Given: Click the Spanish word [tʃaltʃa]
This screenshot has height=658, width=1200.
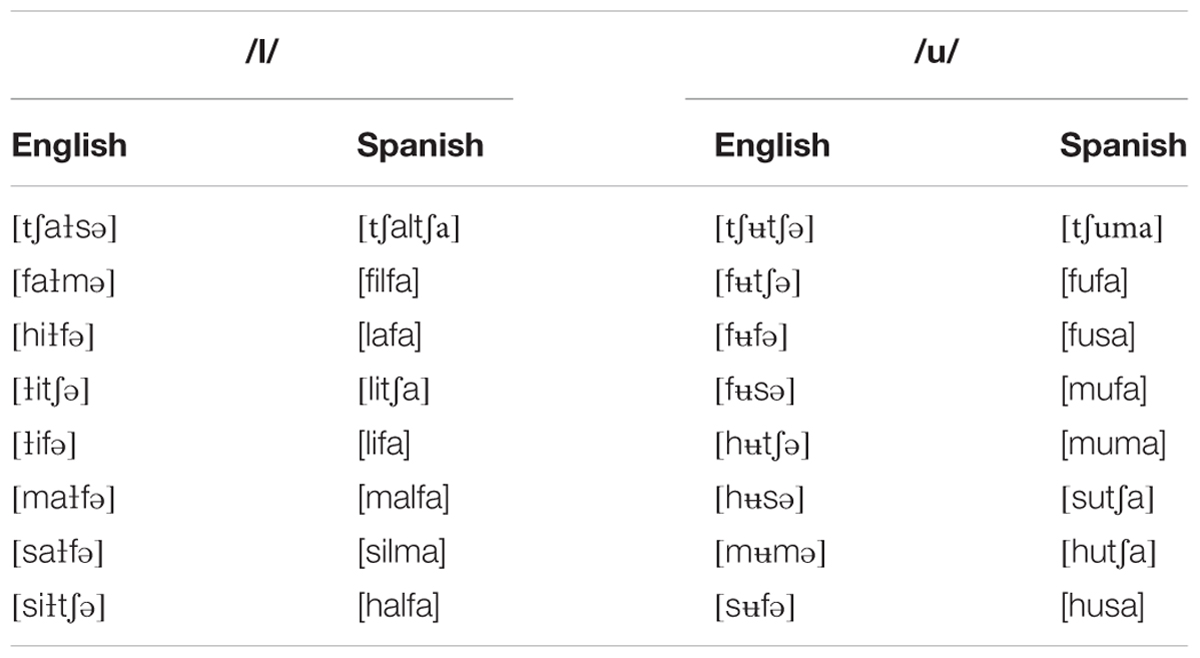Looking at the screenshot, I should [408, 229].
